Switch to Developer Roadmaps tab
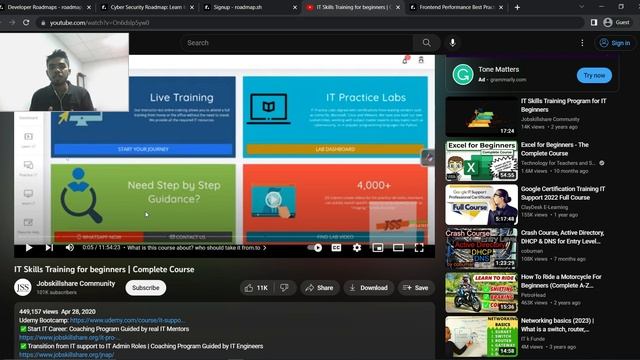Viewport: 640px width, 360px height. [x=44, y=7]
